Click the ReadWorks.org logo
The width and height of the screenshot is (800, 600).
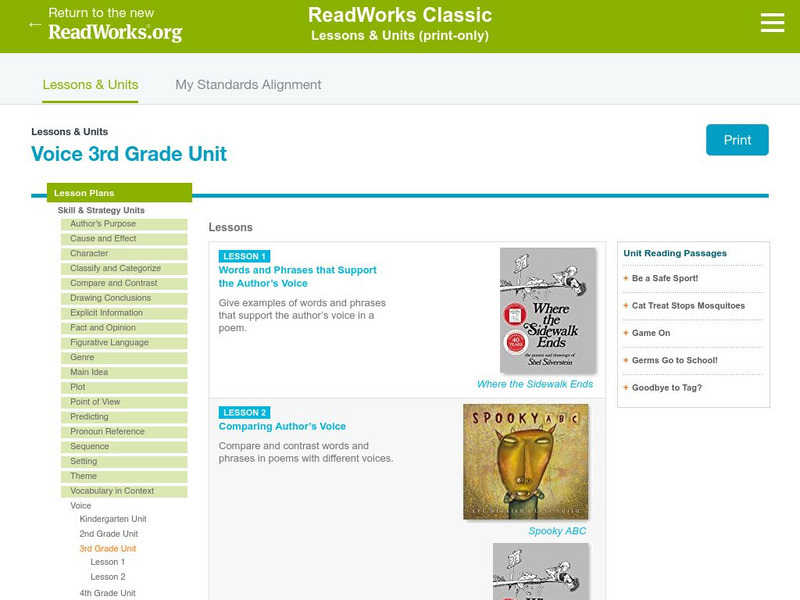coord(115,32)
